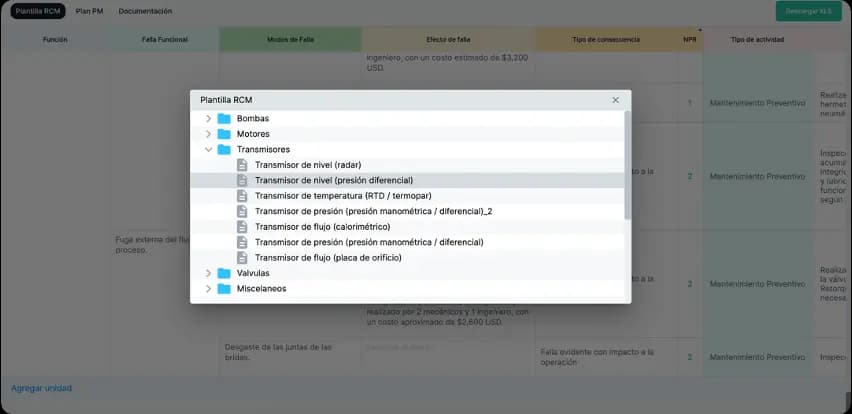852x414 pixels.
Task: Click file icon for Transmisor de nivel (radar)
Action: point(242,165)
